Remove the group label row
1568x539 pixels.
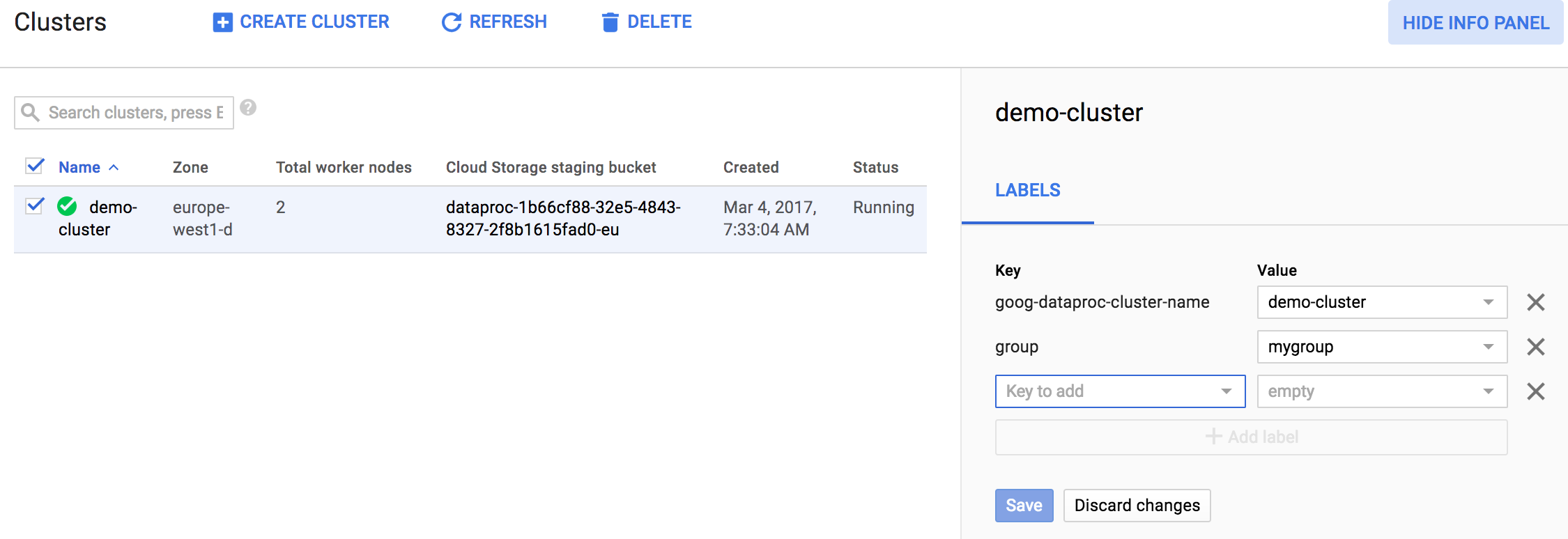[x=1535, y=347]
